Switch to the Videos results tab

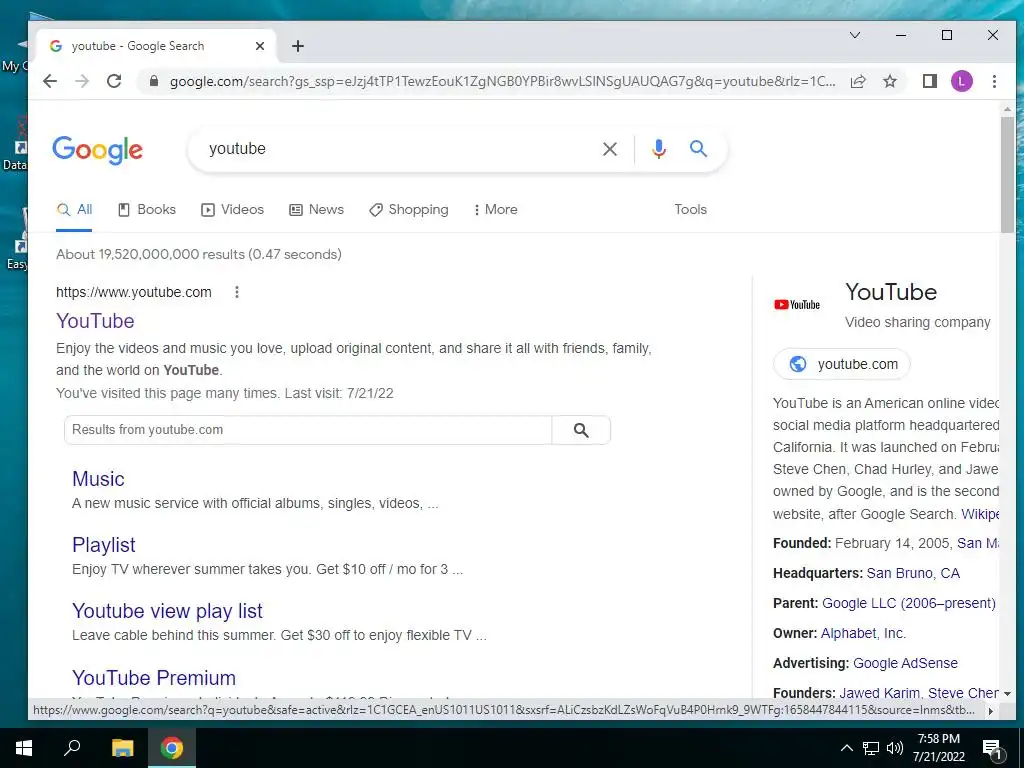232,210
